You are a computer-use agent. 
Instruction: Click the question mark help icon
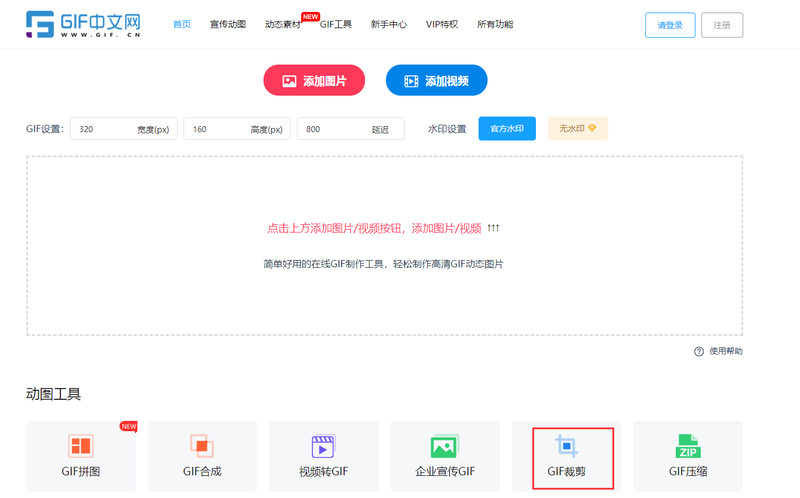coord(699,351)
